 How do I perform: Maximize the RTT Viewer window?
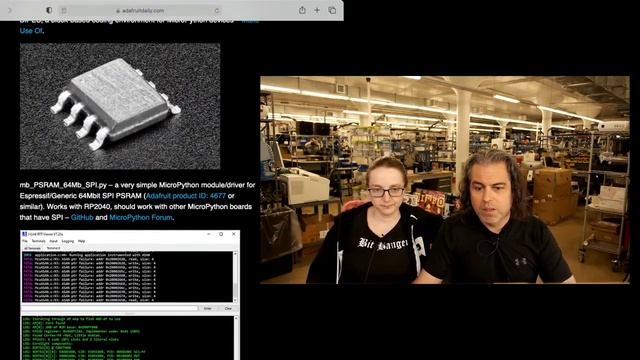pos(221,234)
